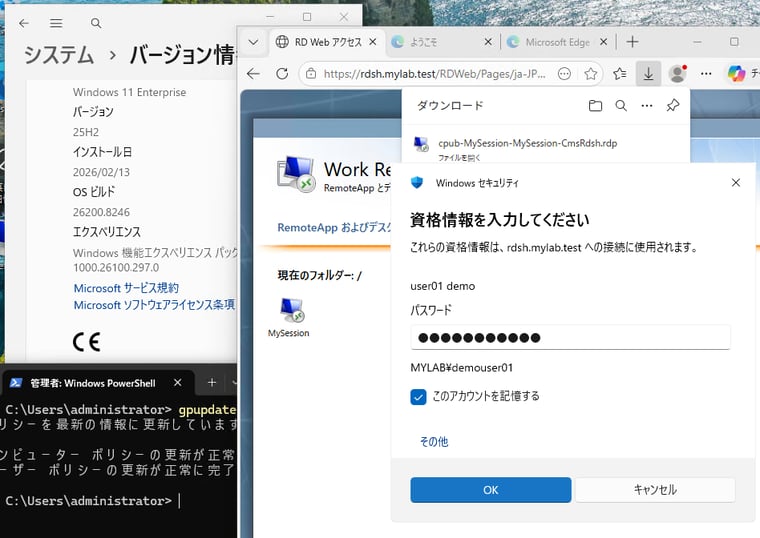The height and width of the screenshot is (538, 760).
Task: Close the Microsoft Edge tab
Action: point(603,42)
